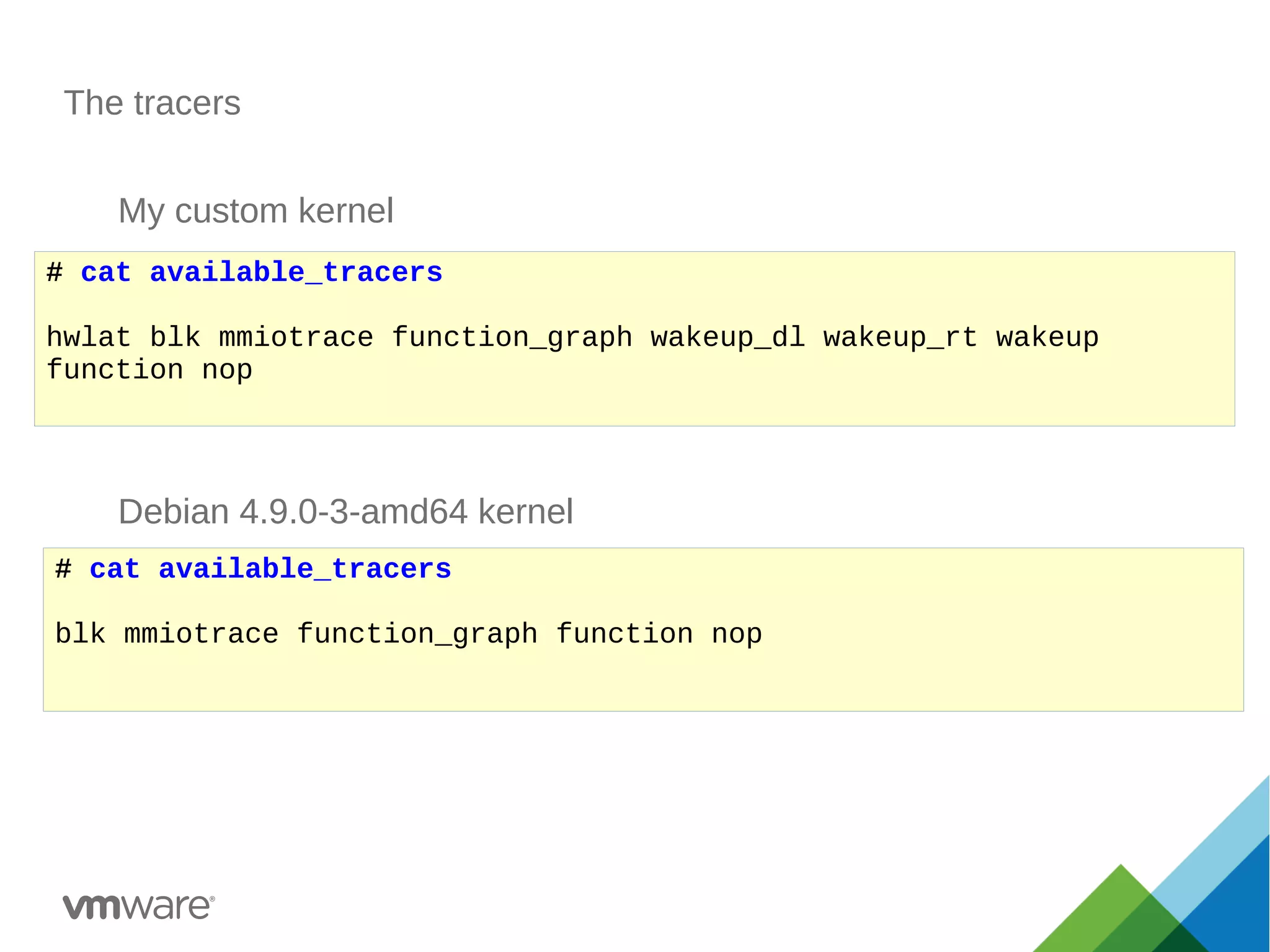
Task: Click the slide title 'The tracers'
Action: point(152,103)
